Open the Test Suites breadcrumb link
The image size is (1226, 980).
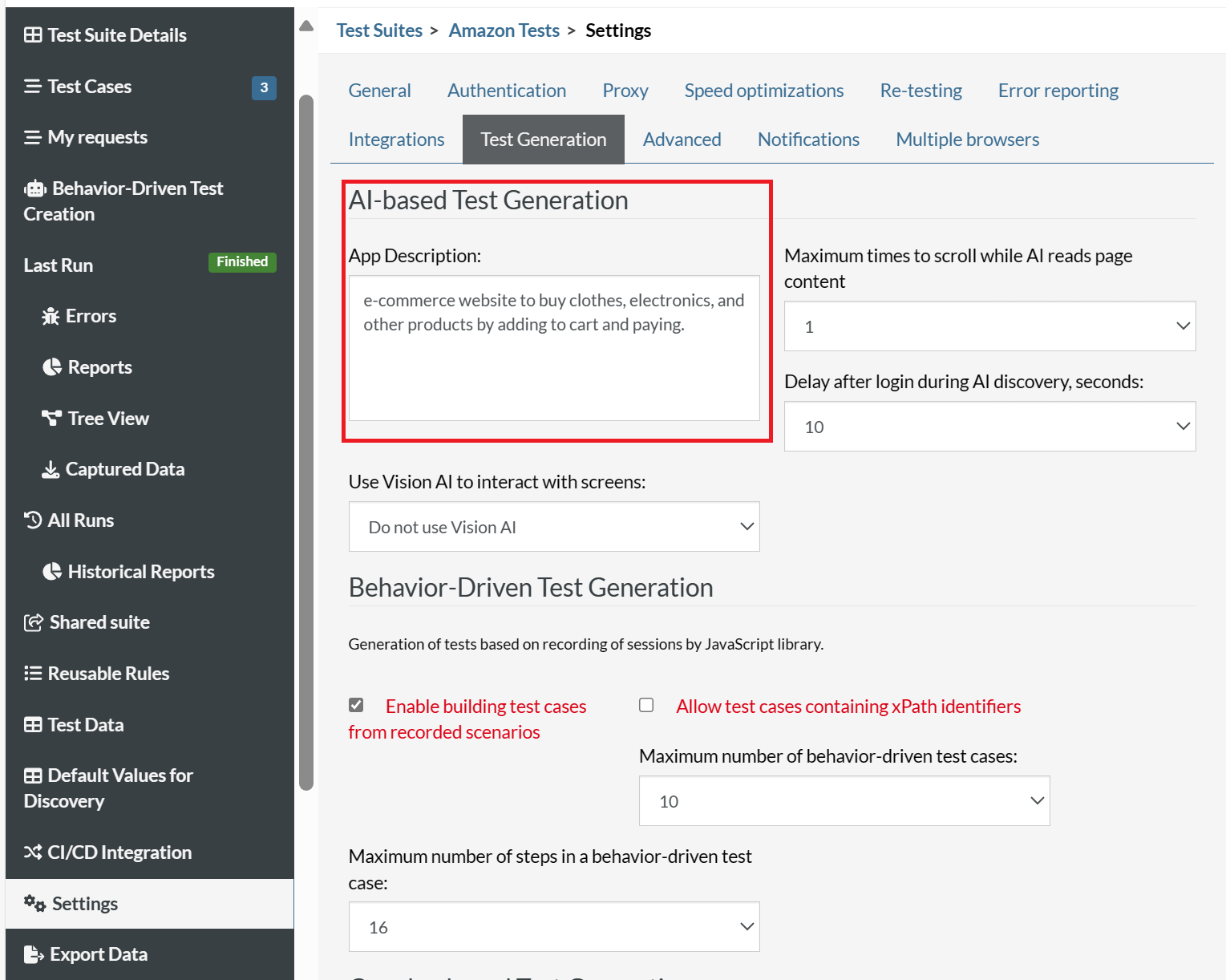[379, 30]
